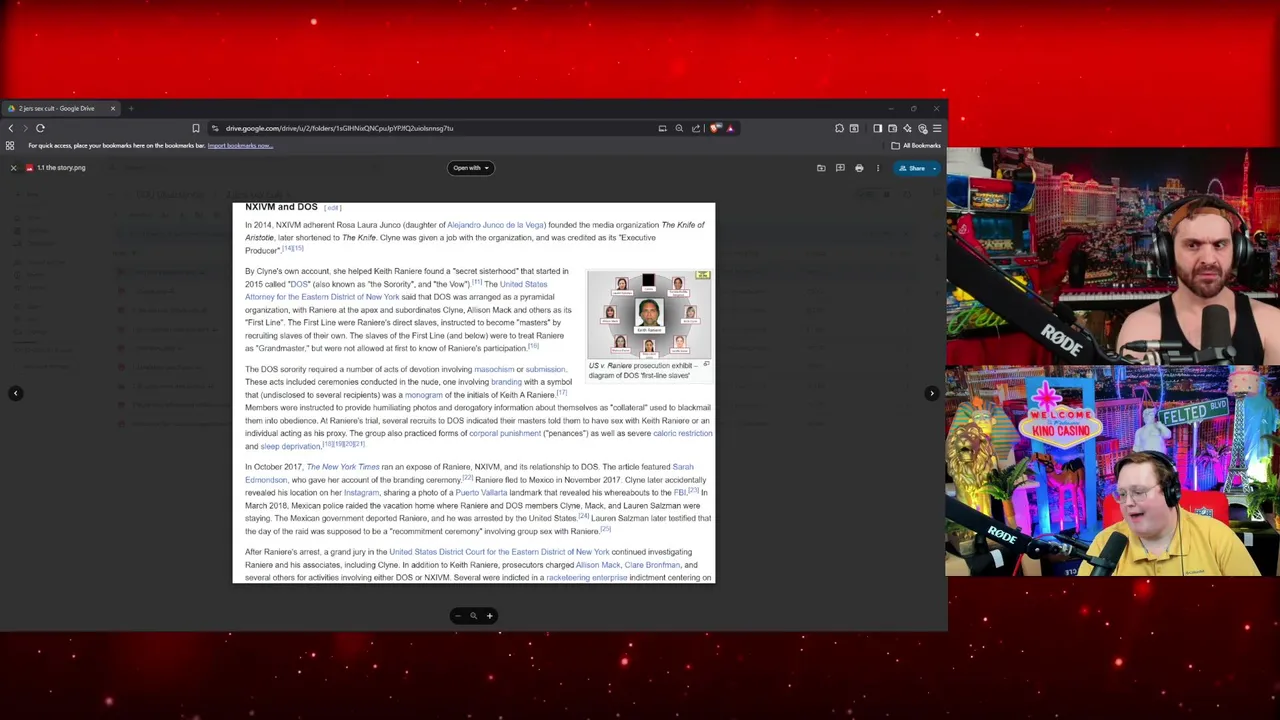Screen dimensions: 1280x720
Task: Open the apps grid in bookmarks bar
Action: click(x=10, y=146)
